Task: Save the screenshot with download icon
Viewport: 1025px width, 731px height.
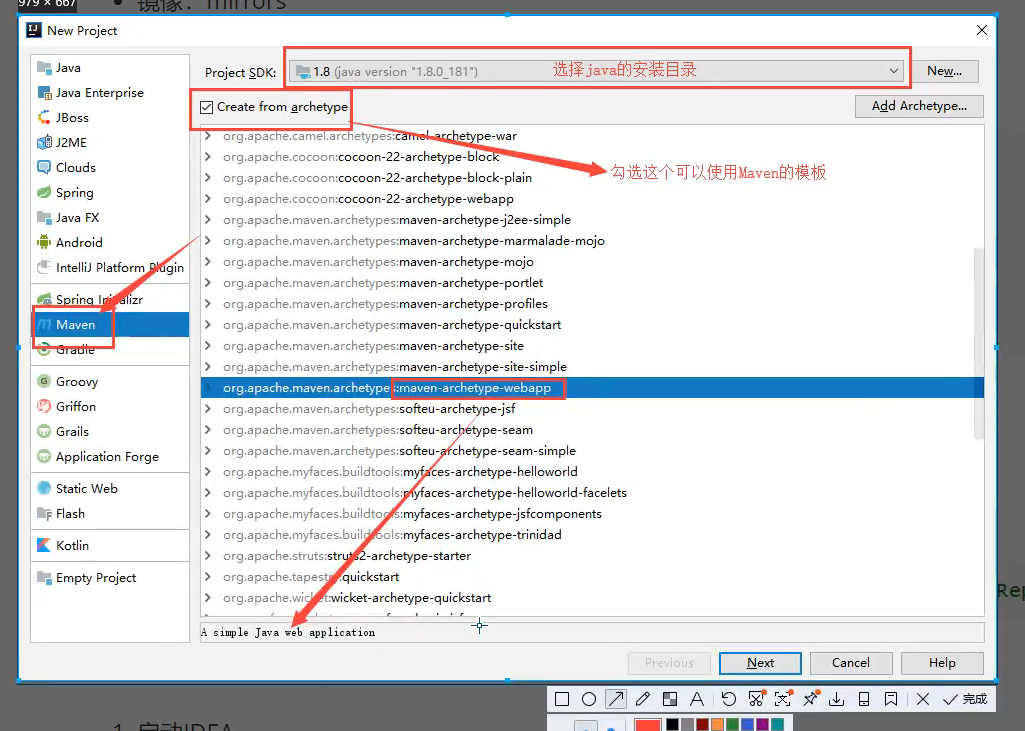Action: click(837, 699)
